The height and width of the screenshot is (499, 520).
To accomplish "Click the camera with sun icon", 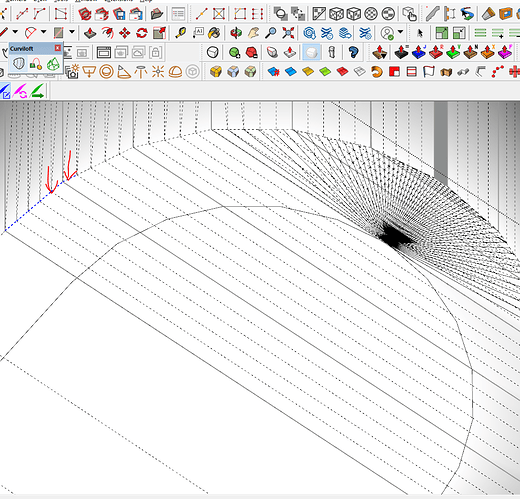I will click(72, 72).
